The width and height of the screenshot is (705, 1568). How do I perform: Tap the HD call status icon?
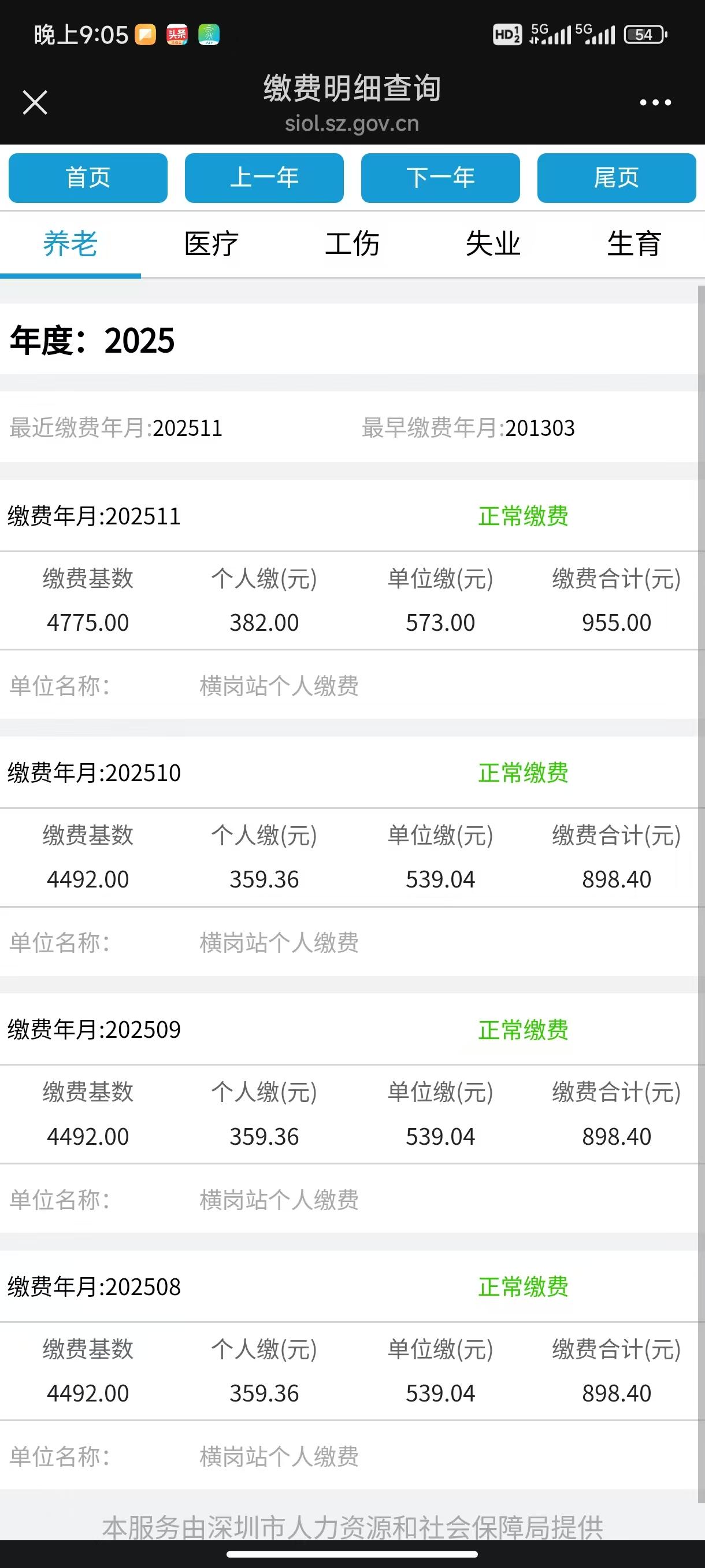[x=507, y=35]
